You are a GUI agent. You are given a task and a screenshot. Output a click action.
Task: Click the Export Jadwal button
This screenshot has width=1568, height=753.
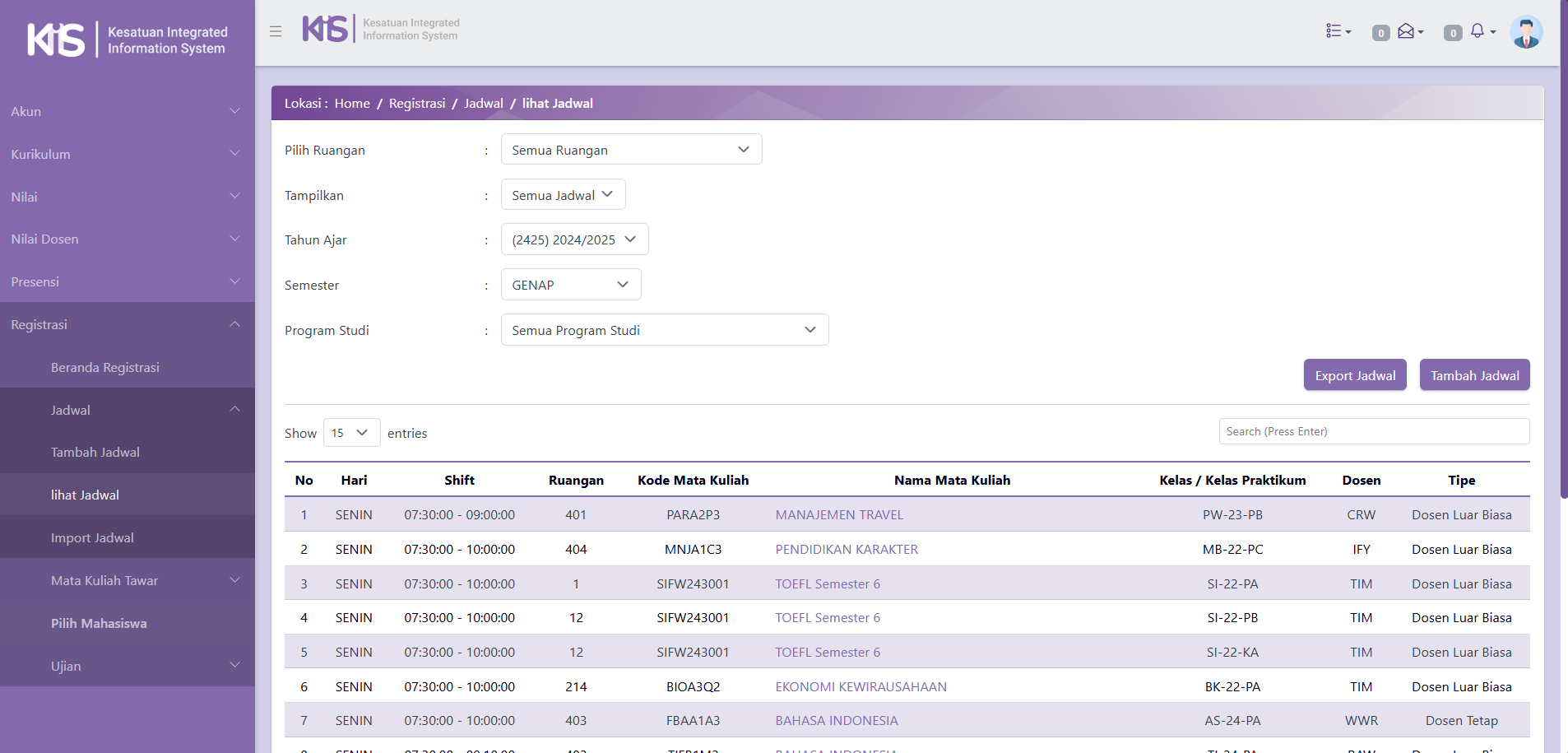(x=1355, y=375)
